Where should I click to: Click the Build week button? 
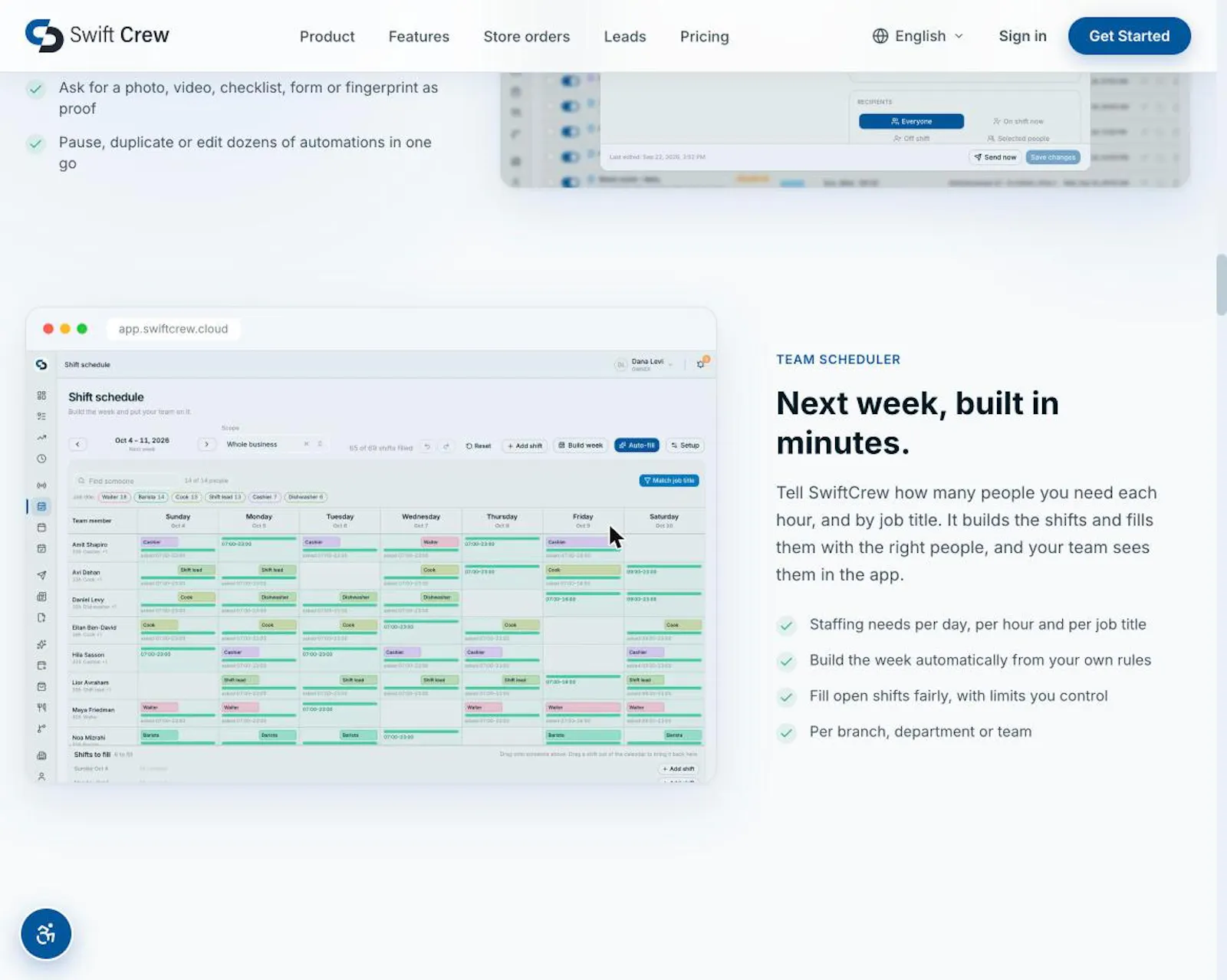[x=581, y=446]
